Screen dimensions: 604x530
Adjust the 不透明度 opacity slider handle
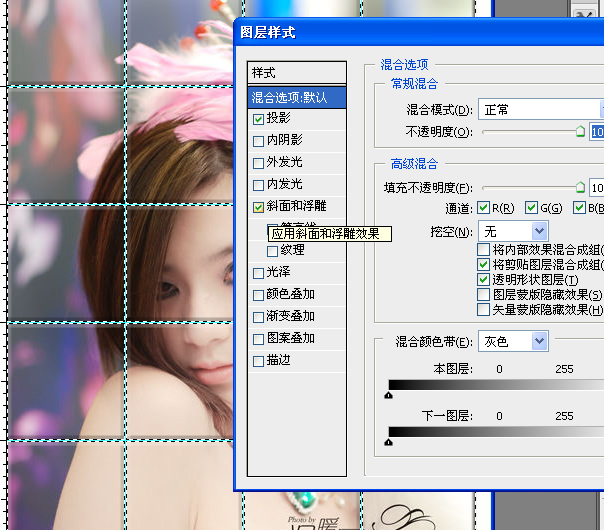[x=580, y=131]
